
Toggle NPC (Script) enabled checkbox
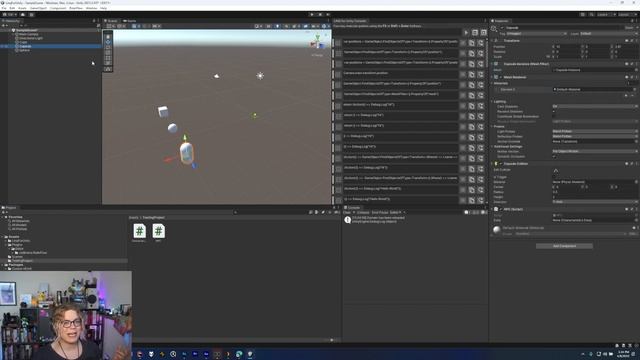pos(501,209)
